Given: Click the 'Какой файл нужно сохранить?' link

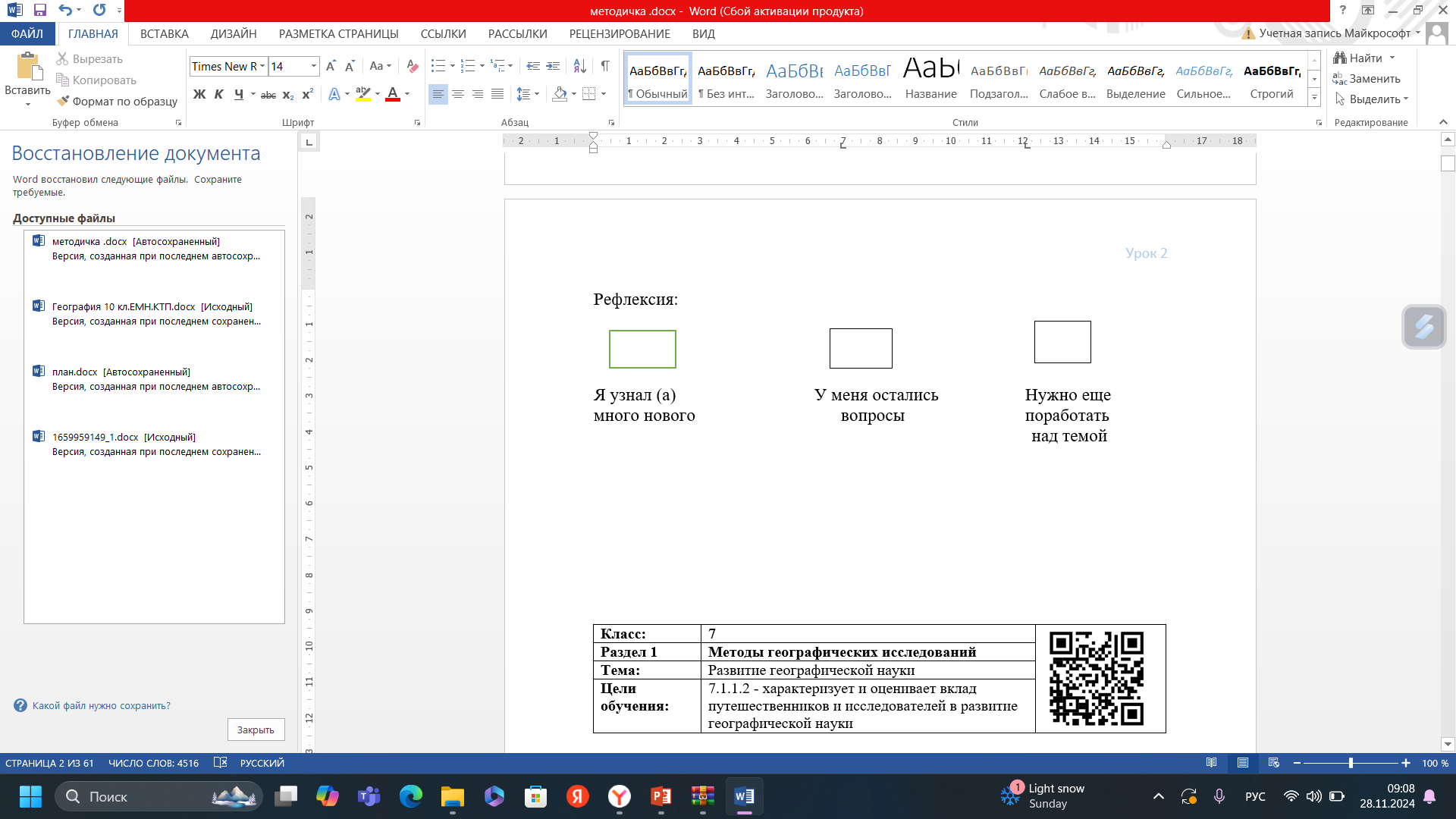Looking at the screenshot, I should (x=101, y=705).
